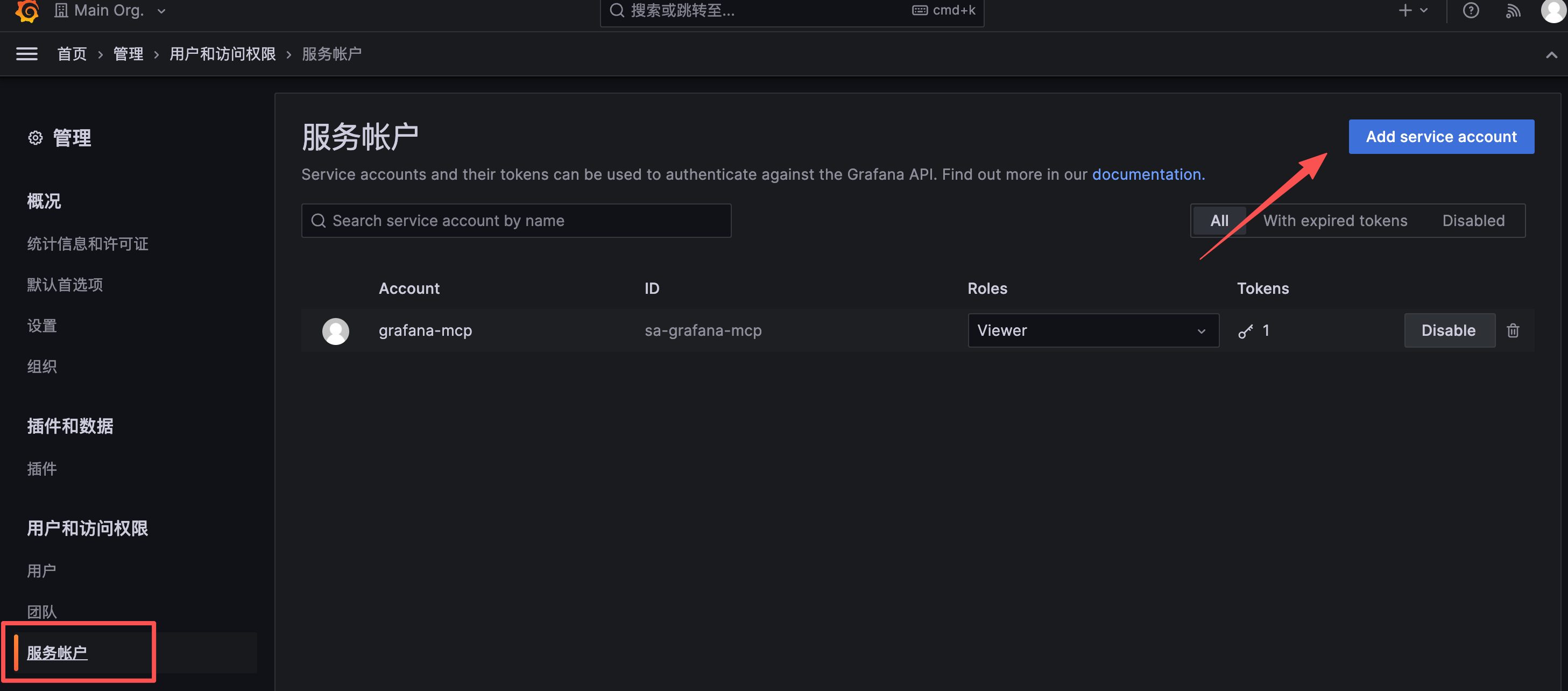The image size is (1568, 691).
Task: Focus the top 搜索或跳转至 search box
Action: pos(792,11)
